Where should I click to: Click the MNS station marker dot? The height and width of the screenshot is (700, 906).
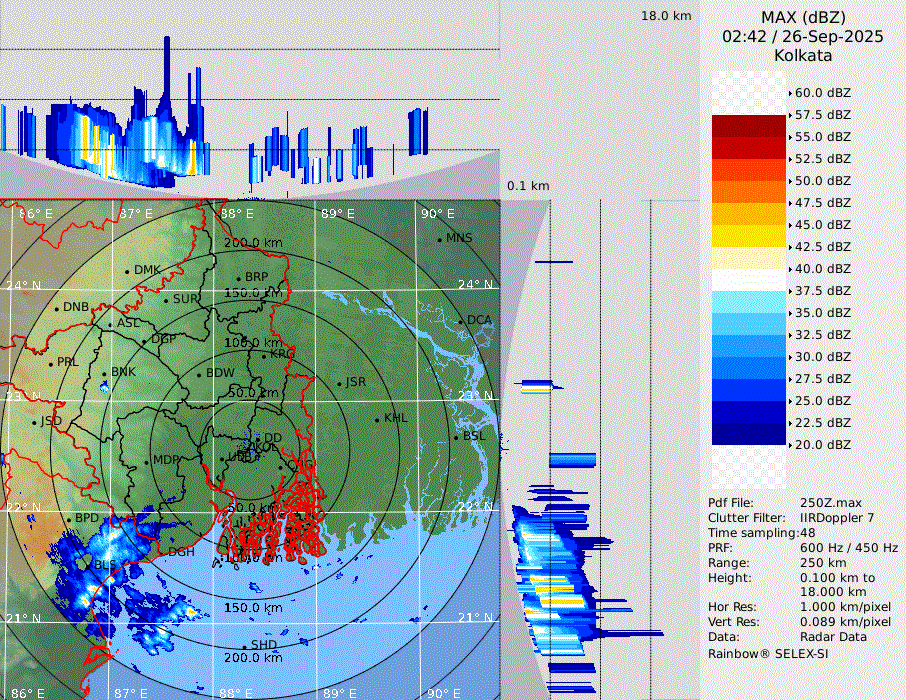tap(439, 239)
